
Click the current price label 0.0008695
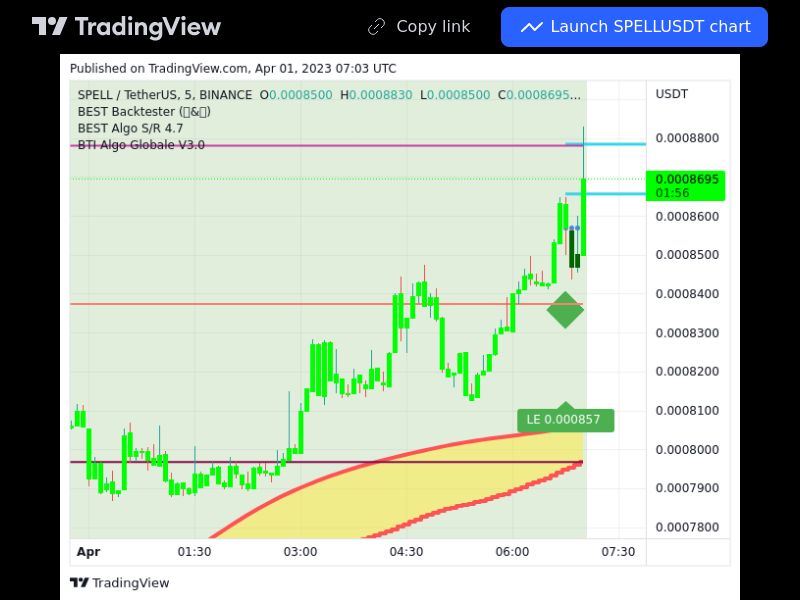pos(685,186)
